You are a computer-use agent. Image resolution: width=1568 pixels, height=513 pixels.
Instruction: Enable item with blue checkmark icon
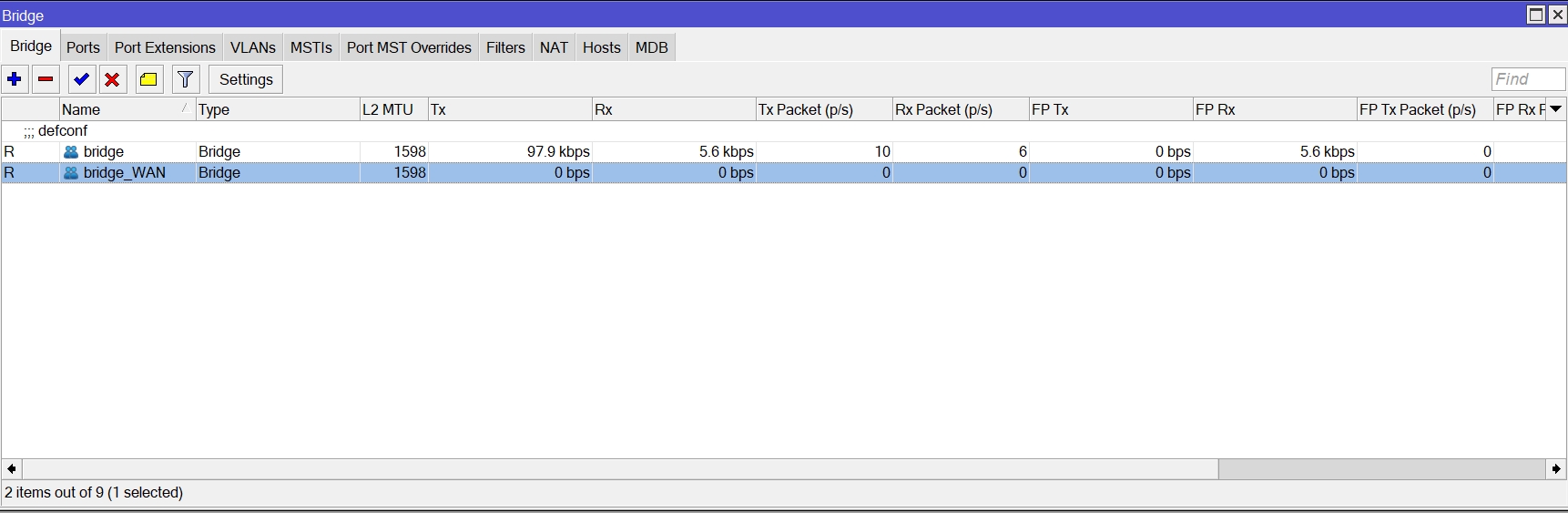pos(82,79)
